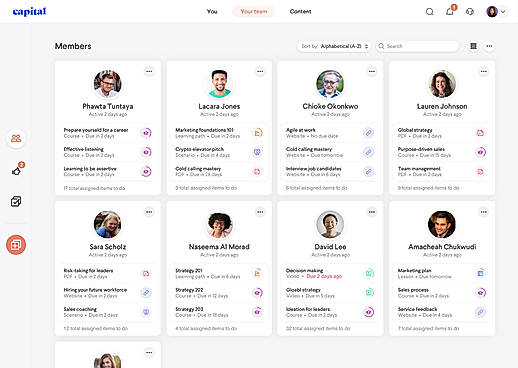Expand the user avatar menu chevron

point(503,12)
